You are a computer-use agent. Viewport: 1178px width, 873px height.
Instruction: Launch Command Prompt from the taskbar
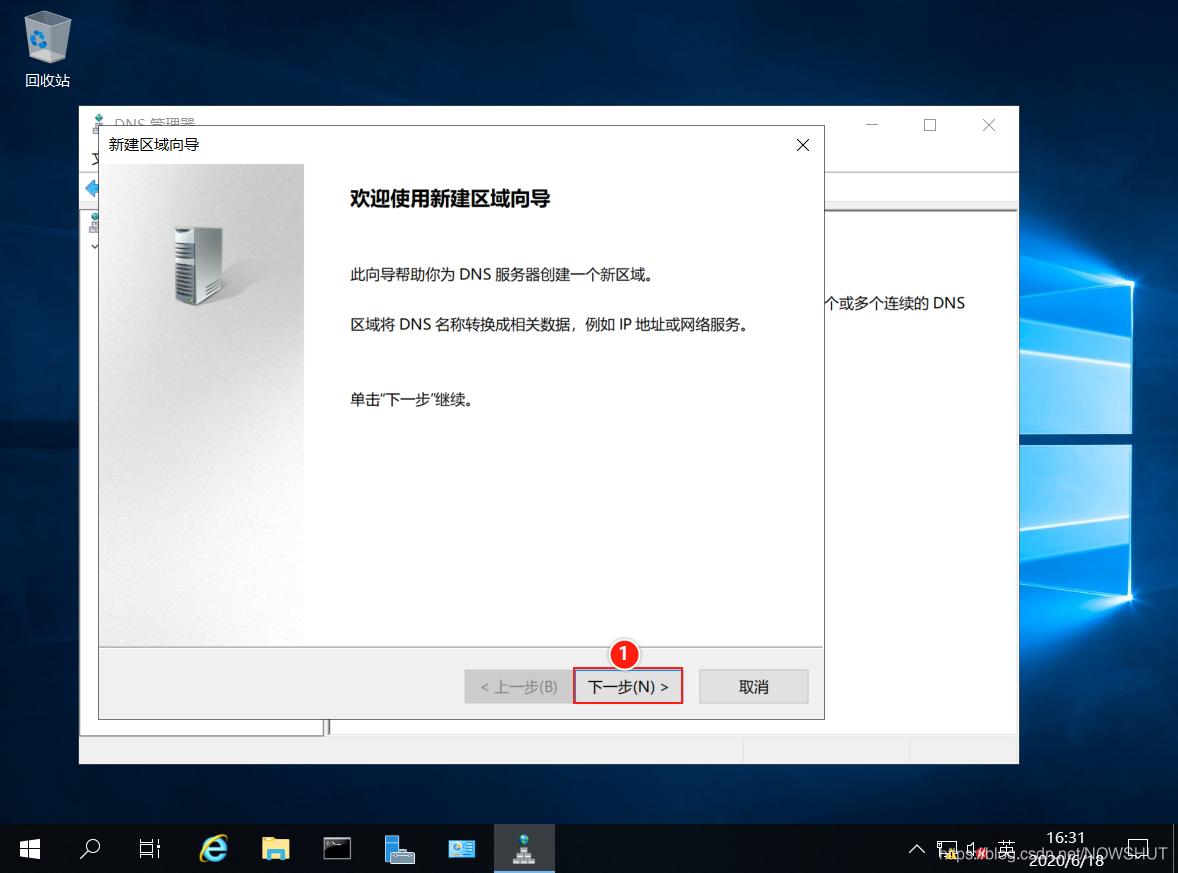click(337, 848)
